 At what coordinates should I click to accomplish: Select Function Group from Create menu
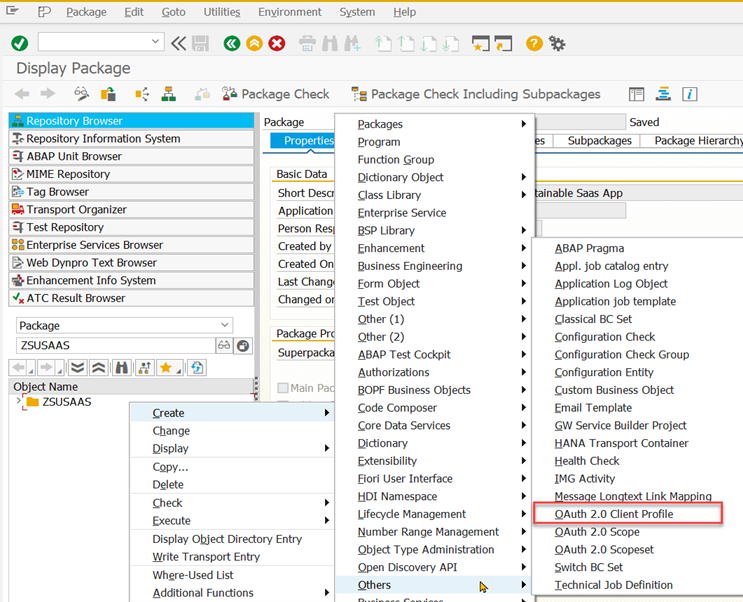[396, 159]
